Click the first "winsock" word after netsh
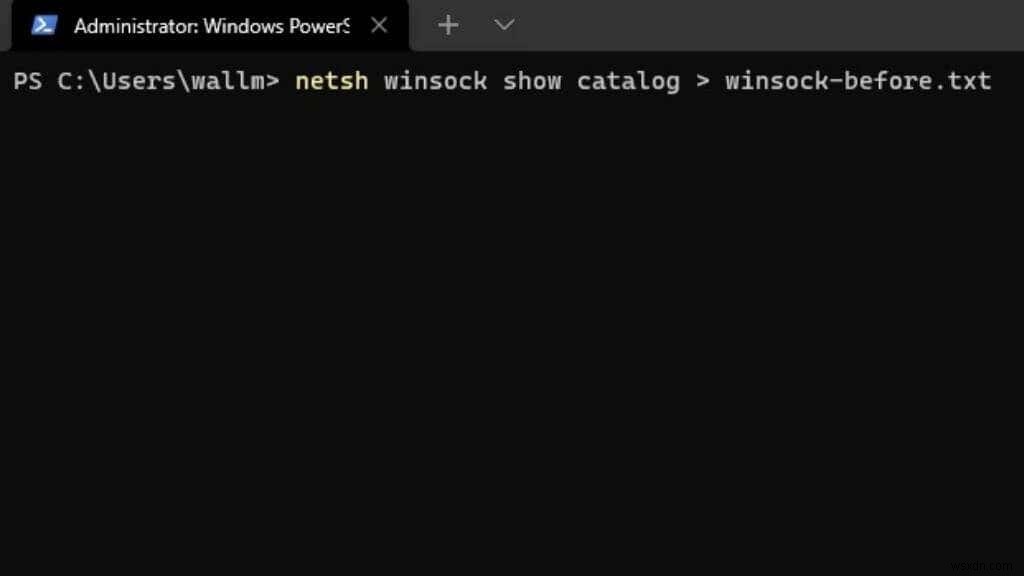The height and width of the screenshot is (576, 1024). (x=435, y=81)
